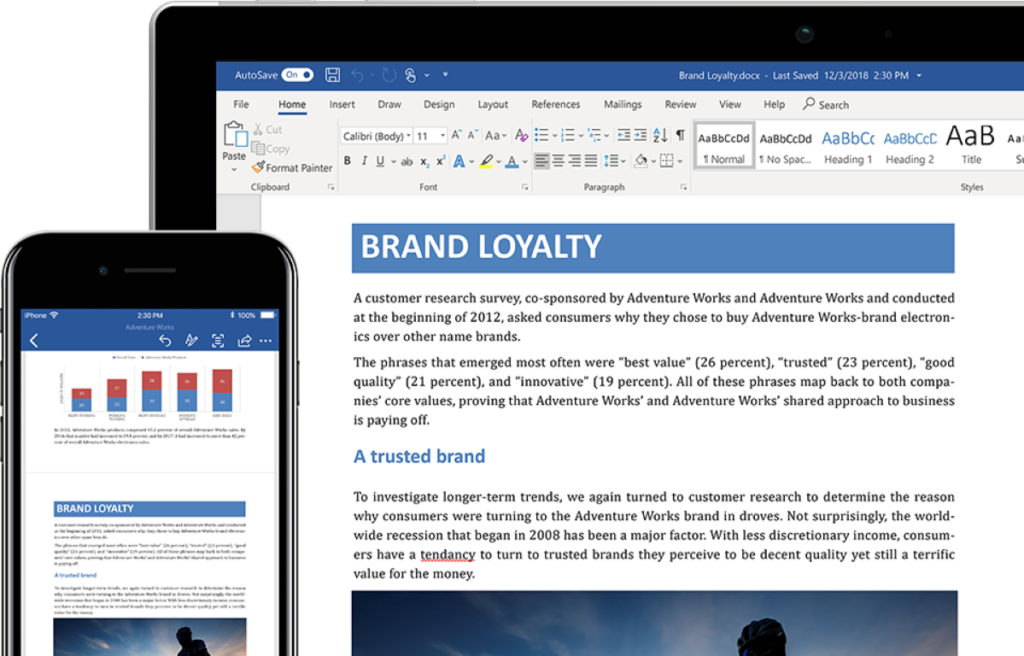
Task: Click the Save icon in Quick Access Toolbar
Action: (x=333, y=74)
